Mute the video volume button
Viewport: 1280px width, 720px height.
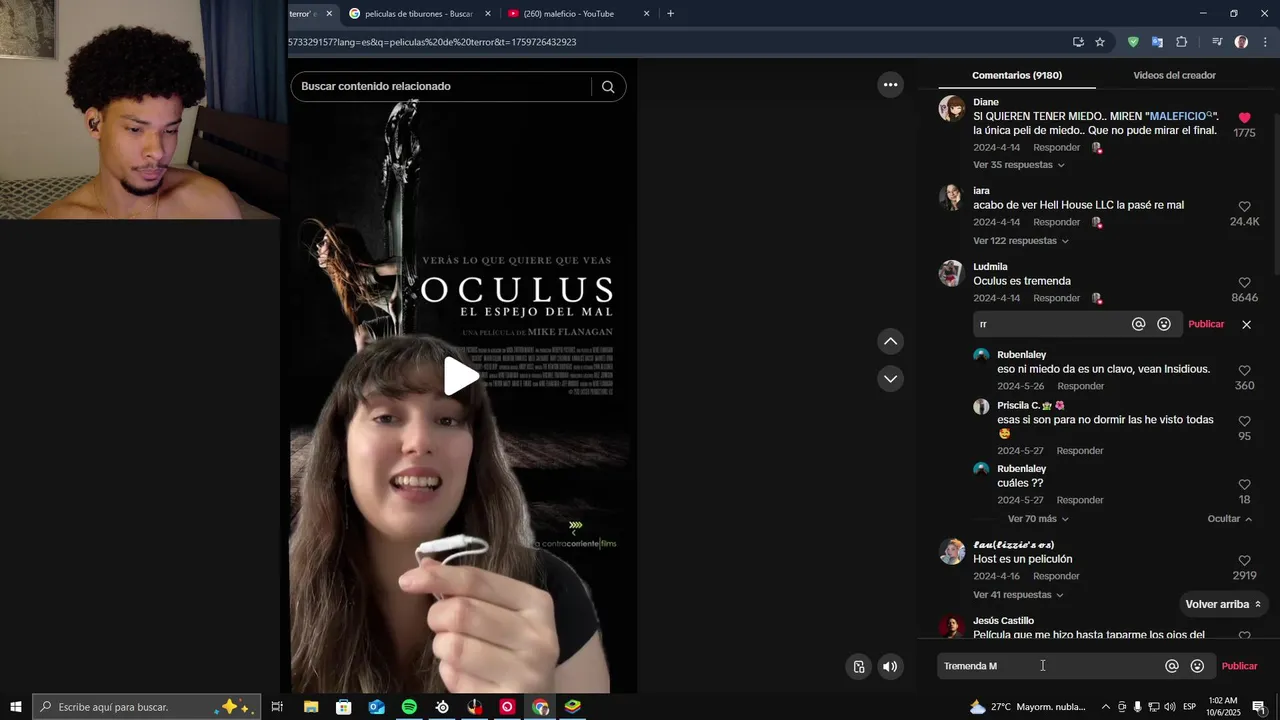click(x=890, y=667)
